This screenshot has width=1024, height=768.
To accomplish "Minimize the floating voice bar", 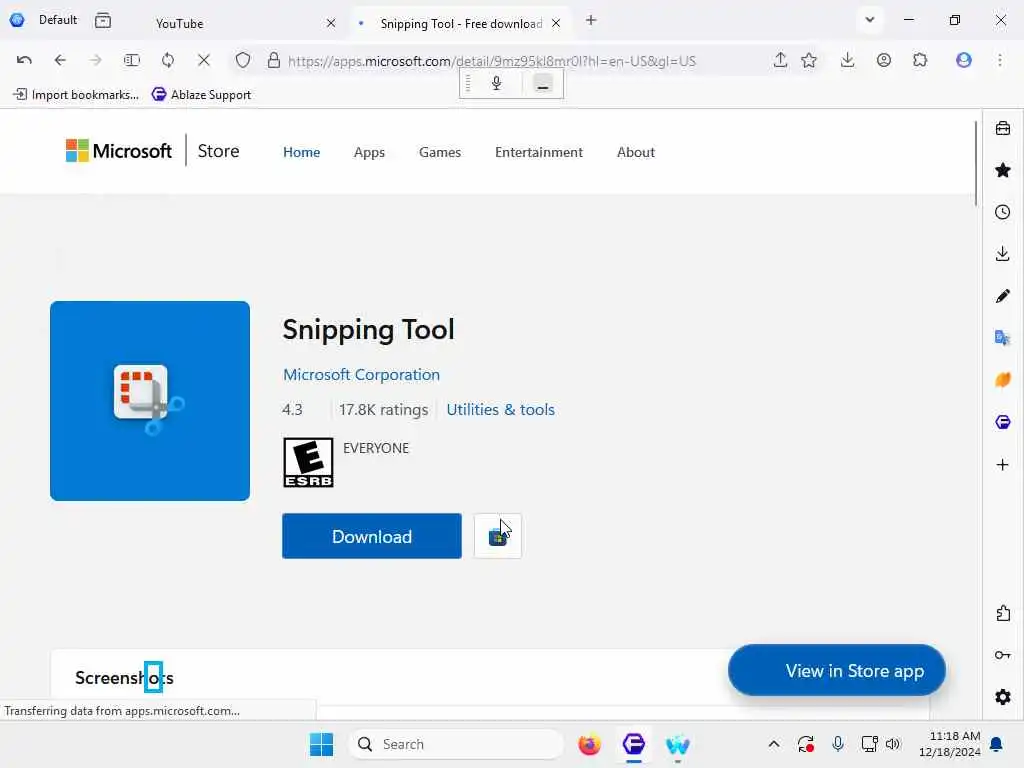I will 543,84.
